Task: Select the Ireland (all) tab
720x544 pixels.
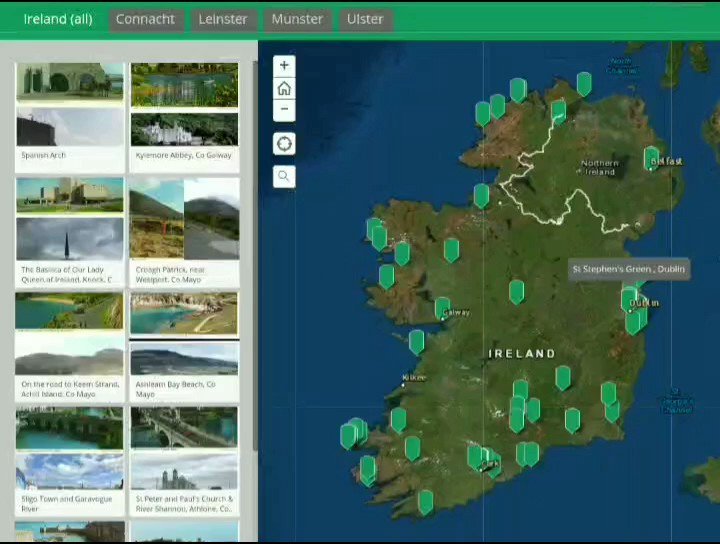Action: pyautogui.click(x=58, y=19)
